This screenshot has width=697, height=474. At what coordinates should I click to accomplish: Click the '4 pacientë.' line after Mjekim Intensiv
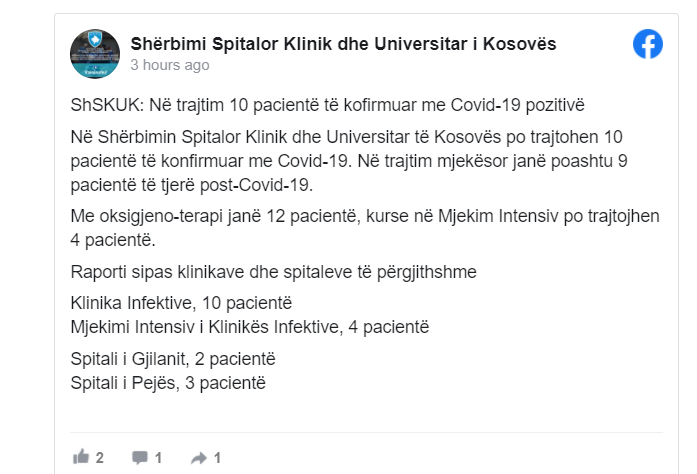tap(113, 240)
